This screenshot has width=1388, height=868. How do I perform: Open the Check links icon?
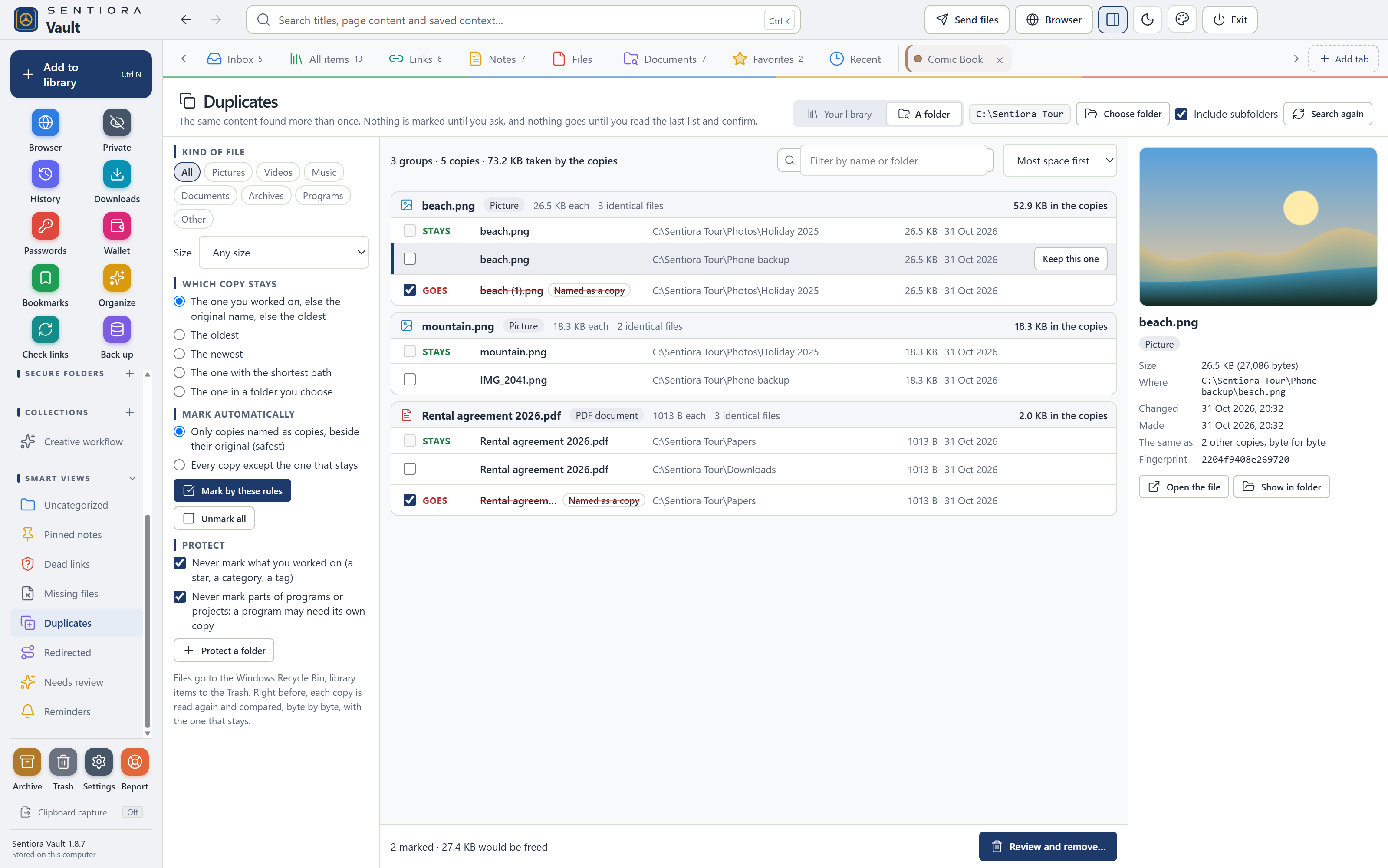pyautogui.click(x=45, y=329)
